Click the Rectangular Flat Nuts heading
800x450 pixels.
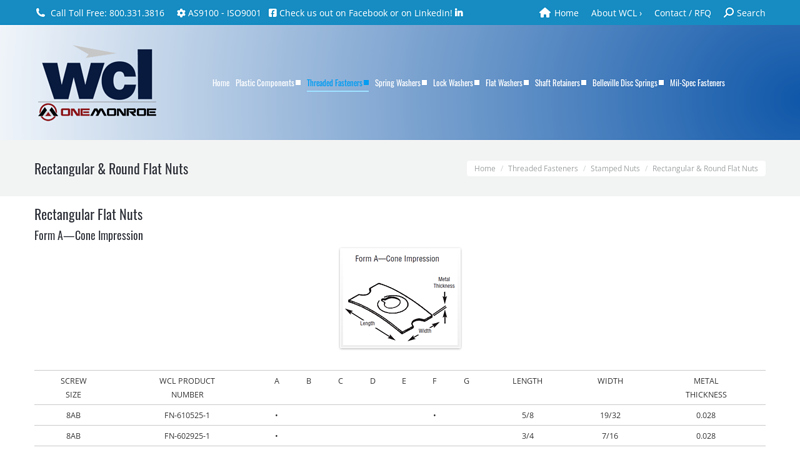click(x=88, y=215)
